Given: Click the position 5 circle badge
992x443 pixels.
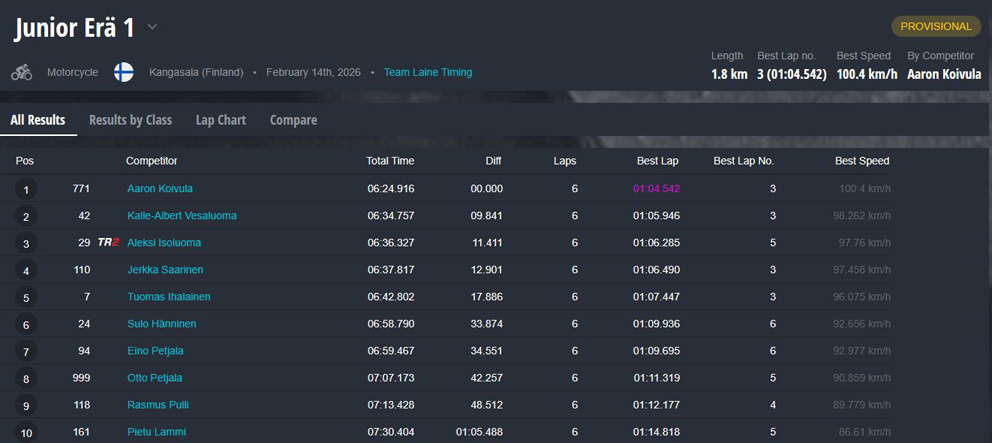Looking at the screenshot, I should click(26, 298).
